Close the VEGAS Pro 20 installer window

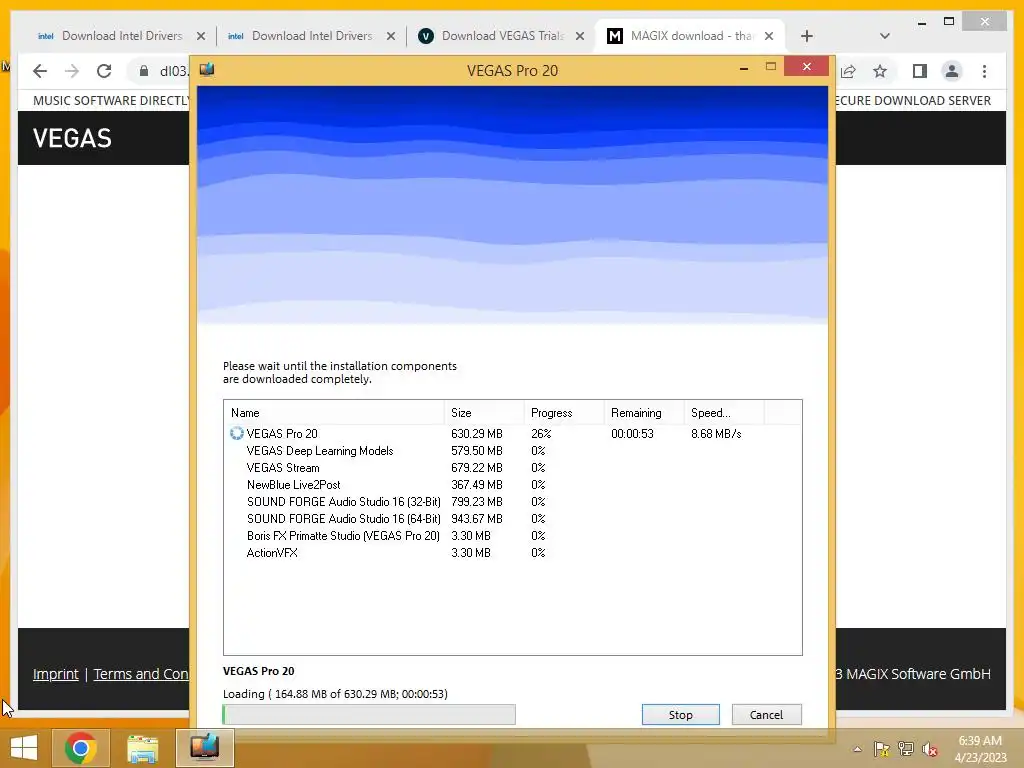pyautogui.click(x=807, y=67)
